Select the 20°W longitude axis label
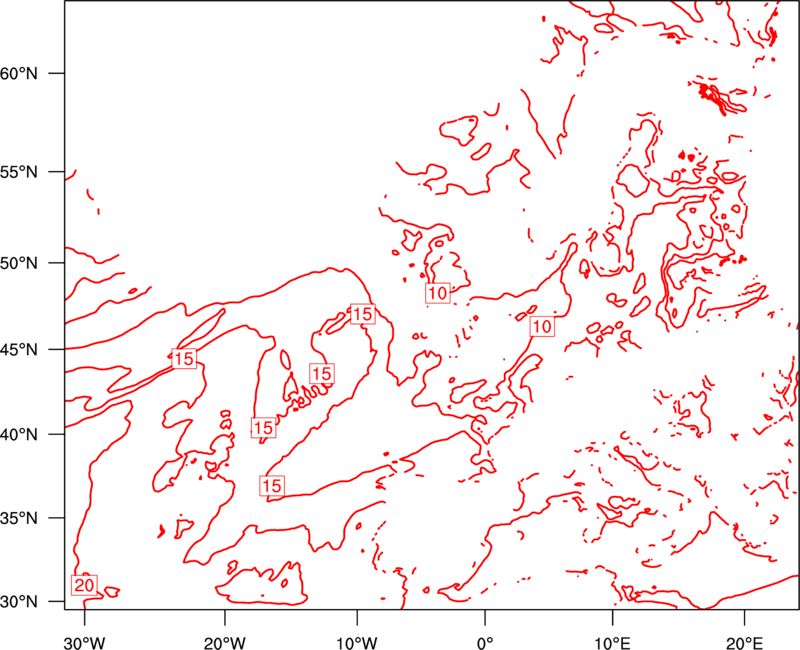 (x=225, y=643)
